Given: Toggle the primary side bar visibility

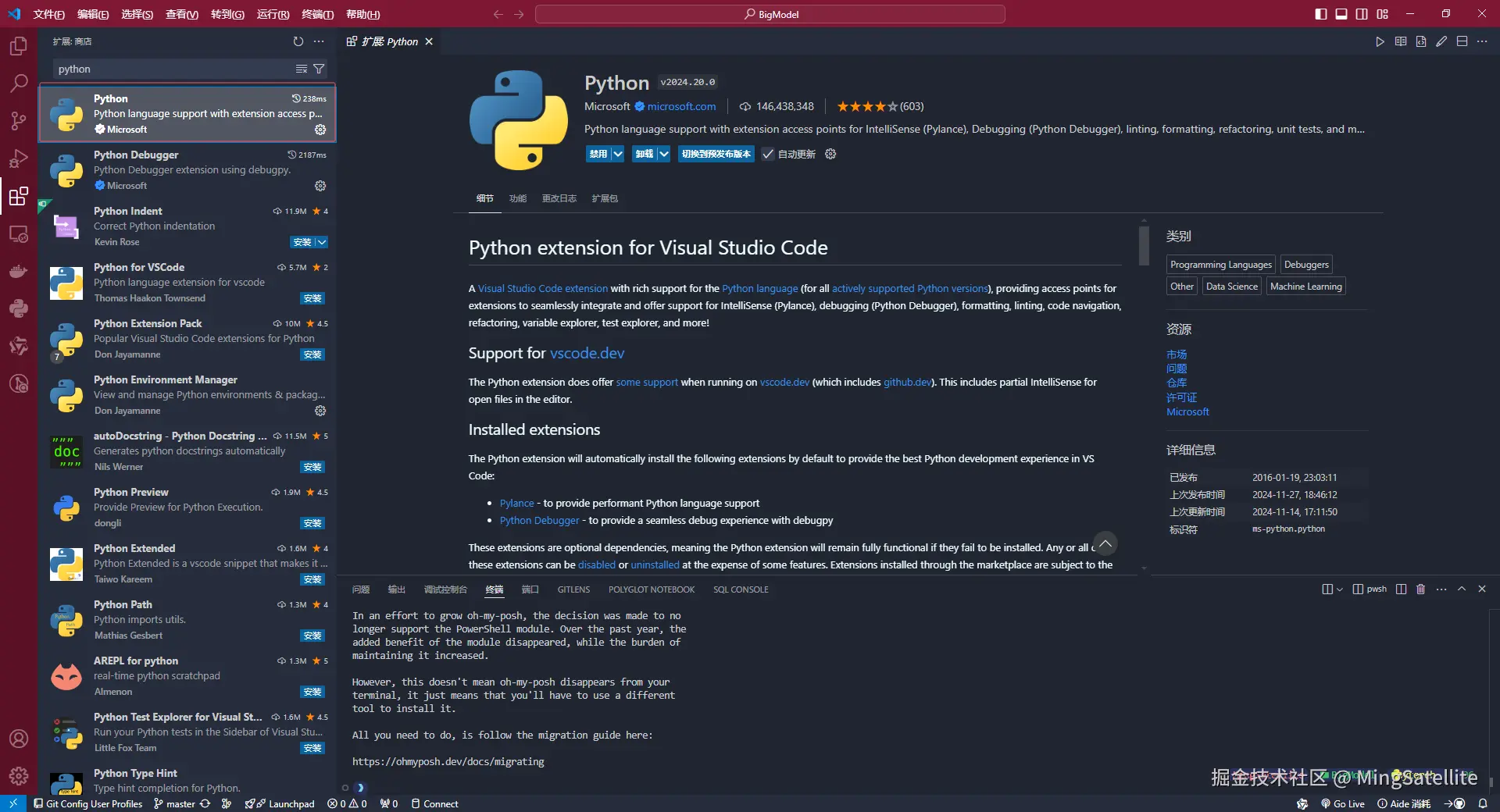Looking at the screenshot, I should point(1321,14).
